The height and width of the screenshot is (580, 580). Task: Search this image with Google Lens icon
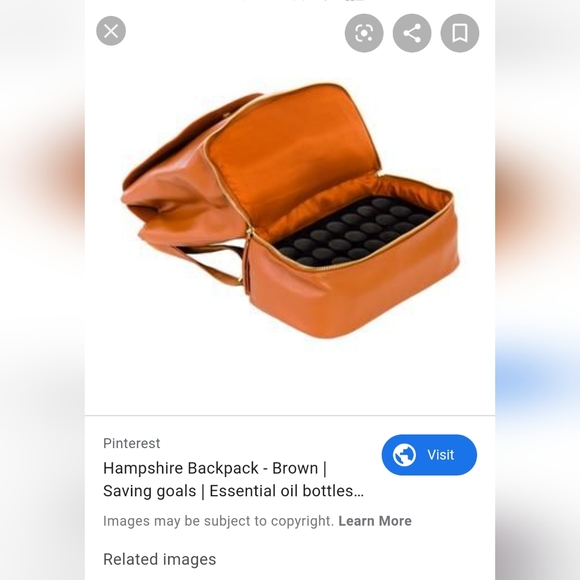pos(364,33)
